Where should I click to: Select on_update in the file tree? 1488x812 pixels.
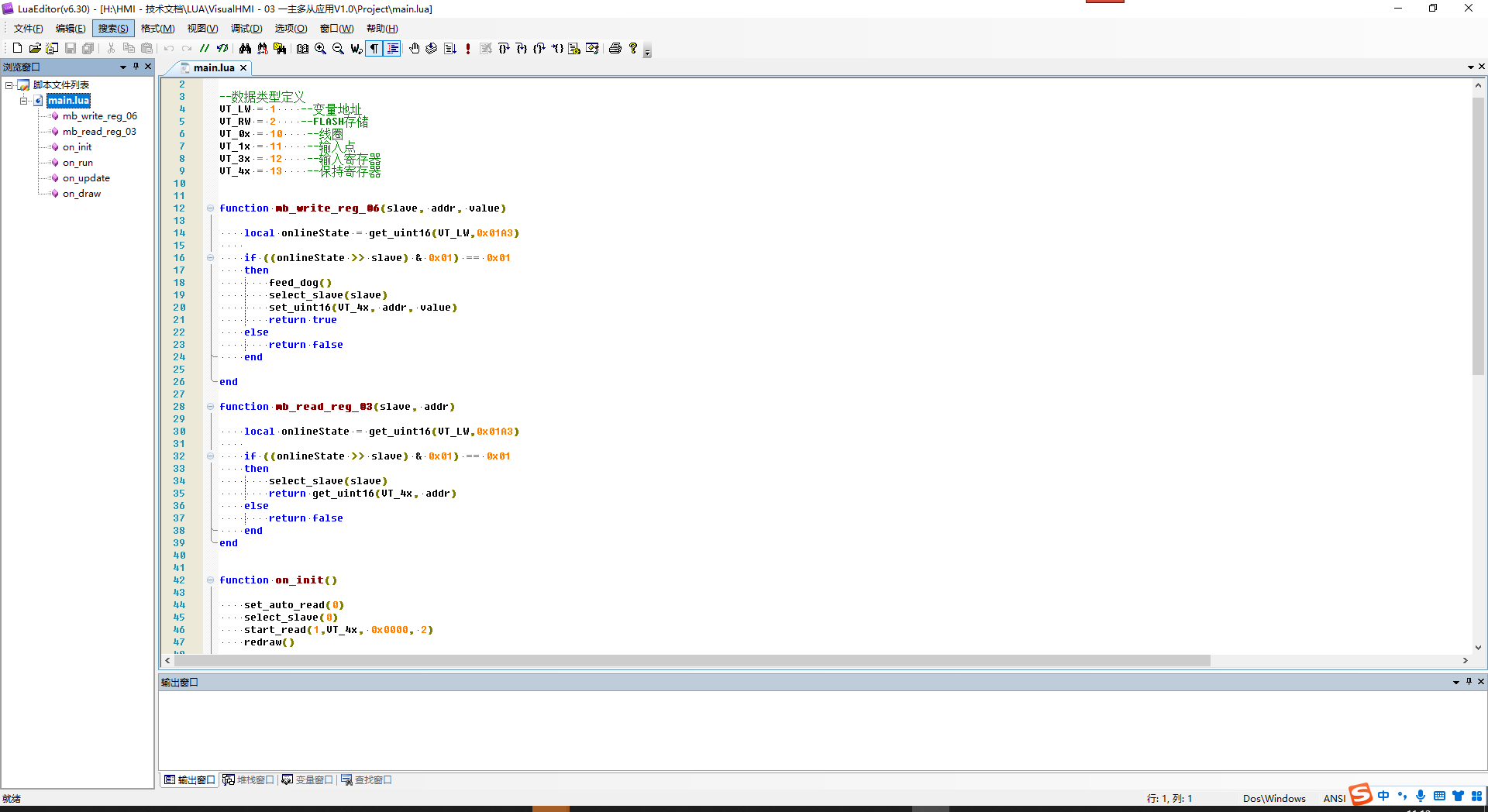(86, 178)
